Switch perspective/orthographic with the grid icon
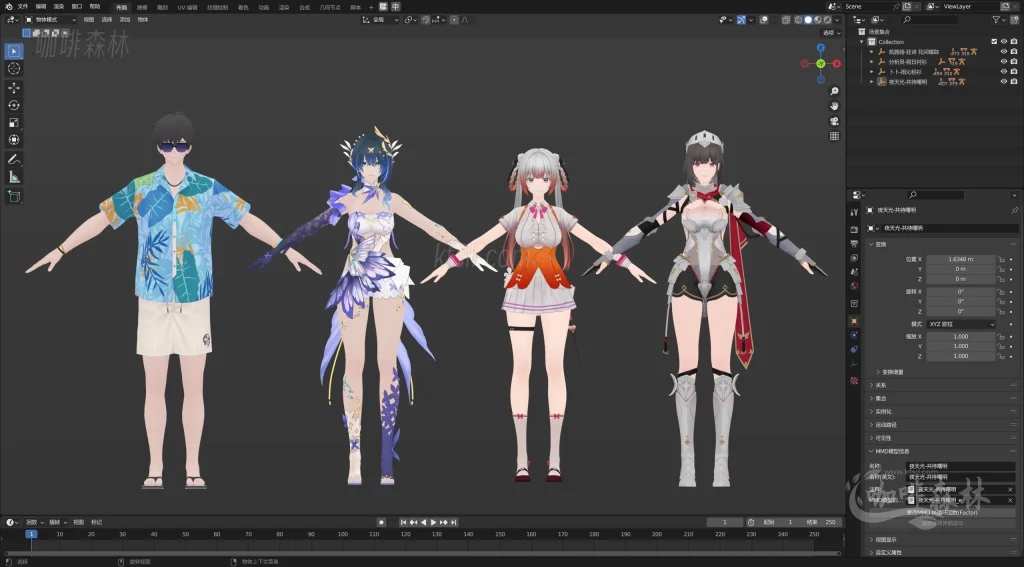 click(834, 136)
